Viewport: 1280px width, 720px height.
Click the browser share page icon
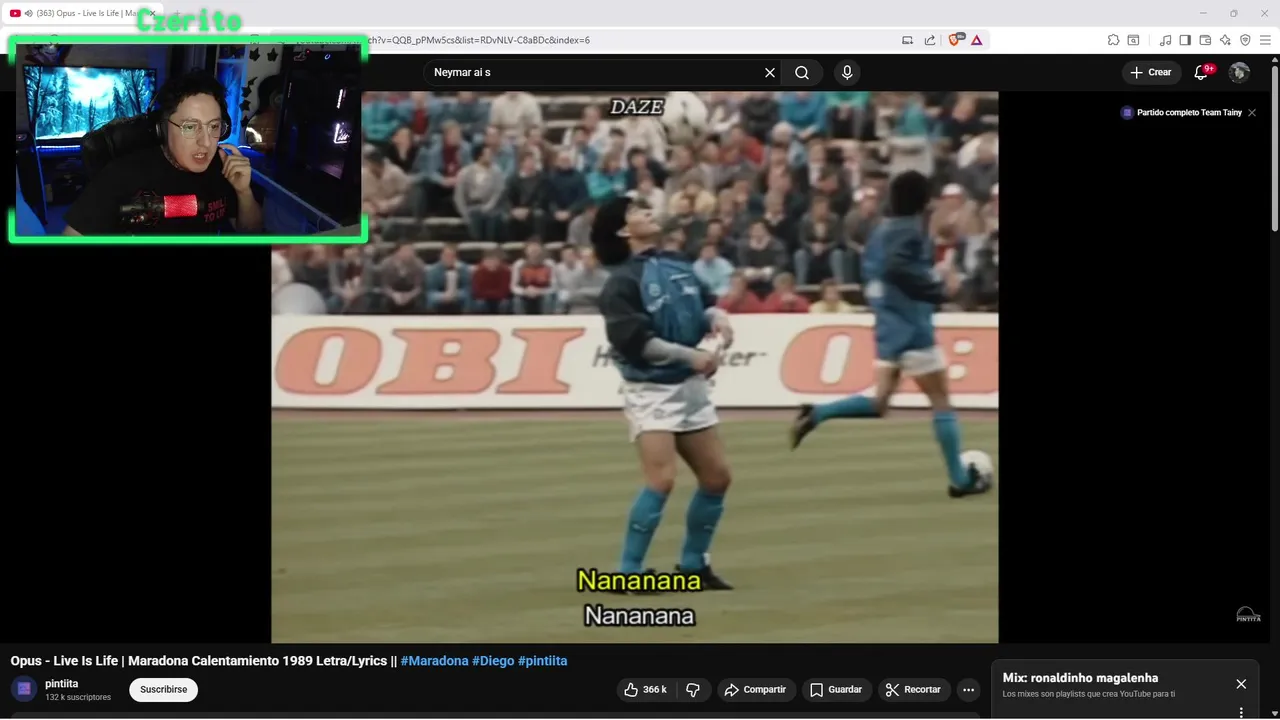point(930,40)
